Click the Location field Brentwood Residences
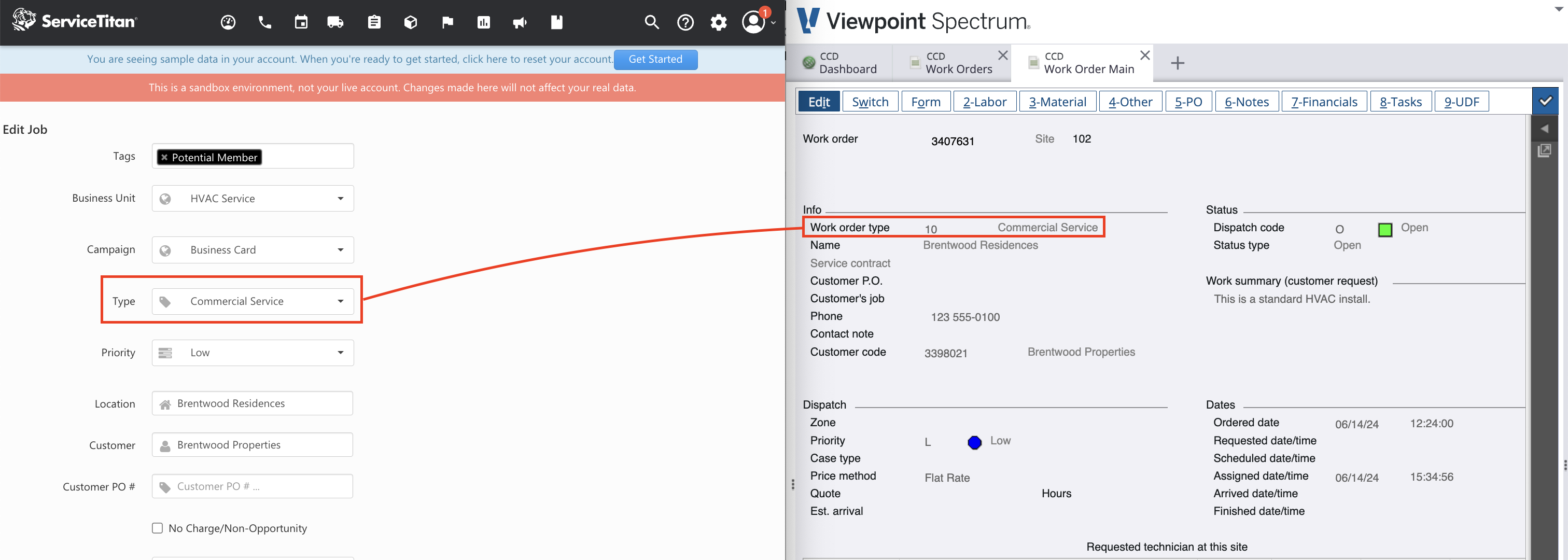The height and width of the screenshot is (560, 1568). (253, 403)
